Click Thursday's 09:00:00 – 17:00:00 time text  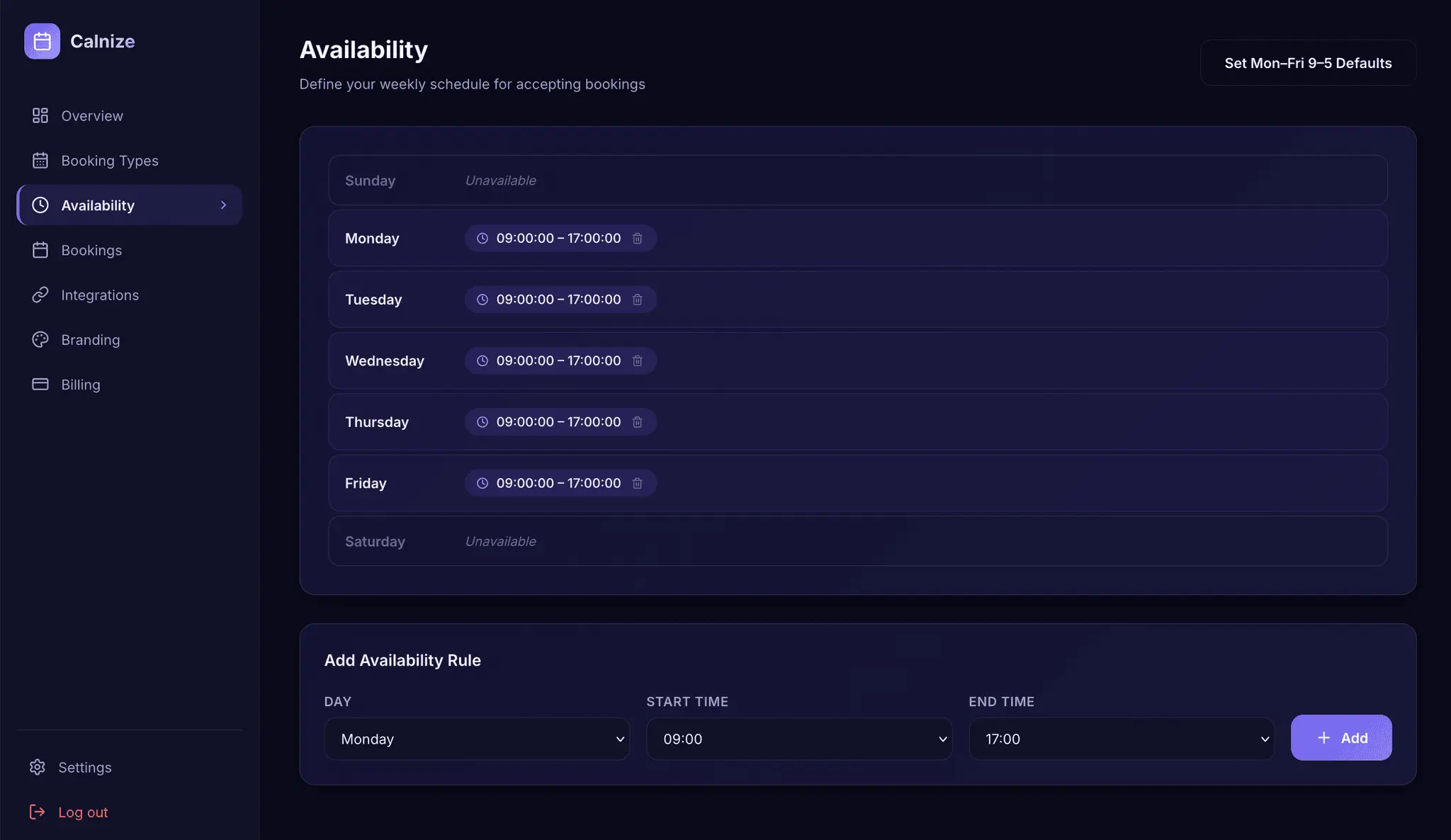coord(558,422)
